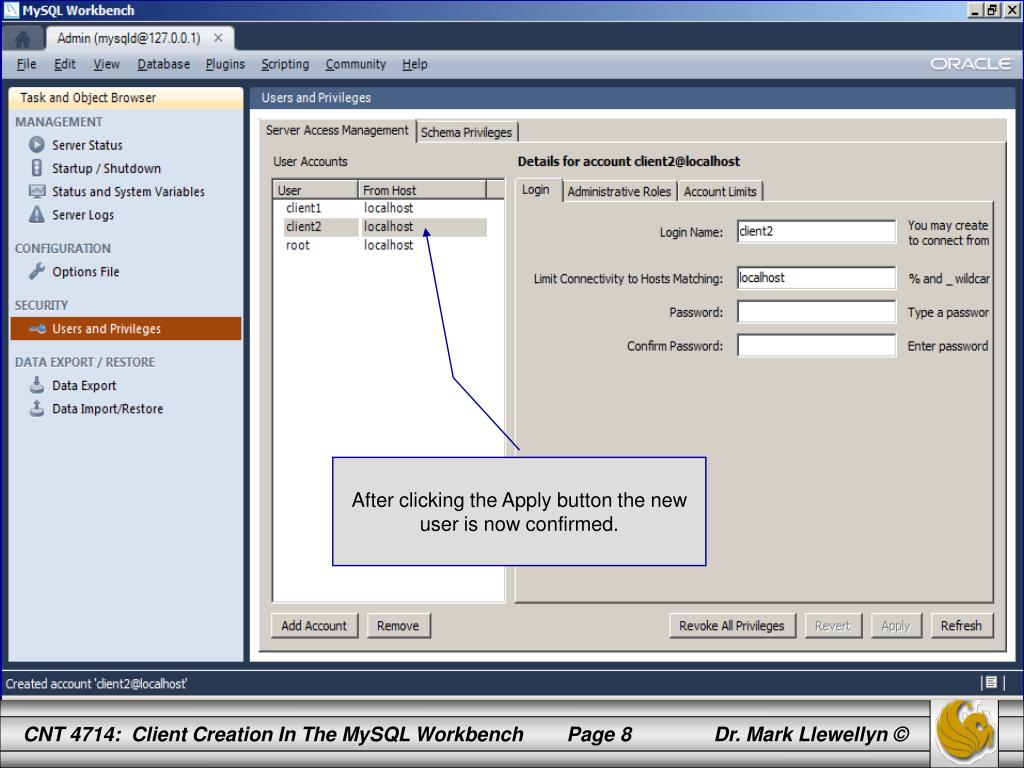
Task: Open Startup / Shutdown in the sidebar
Action: 106,168
